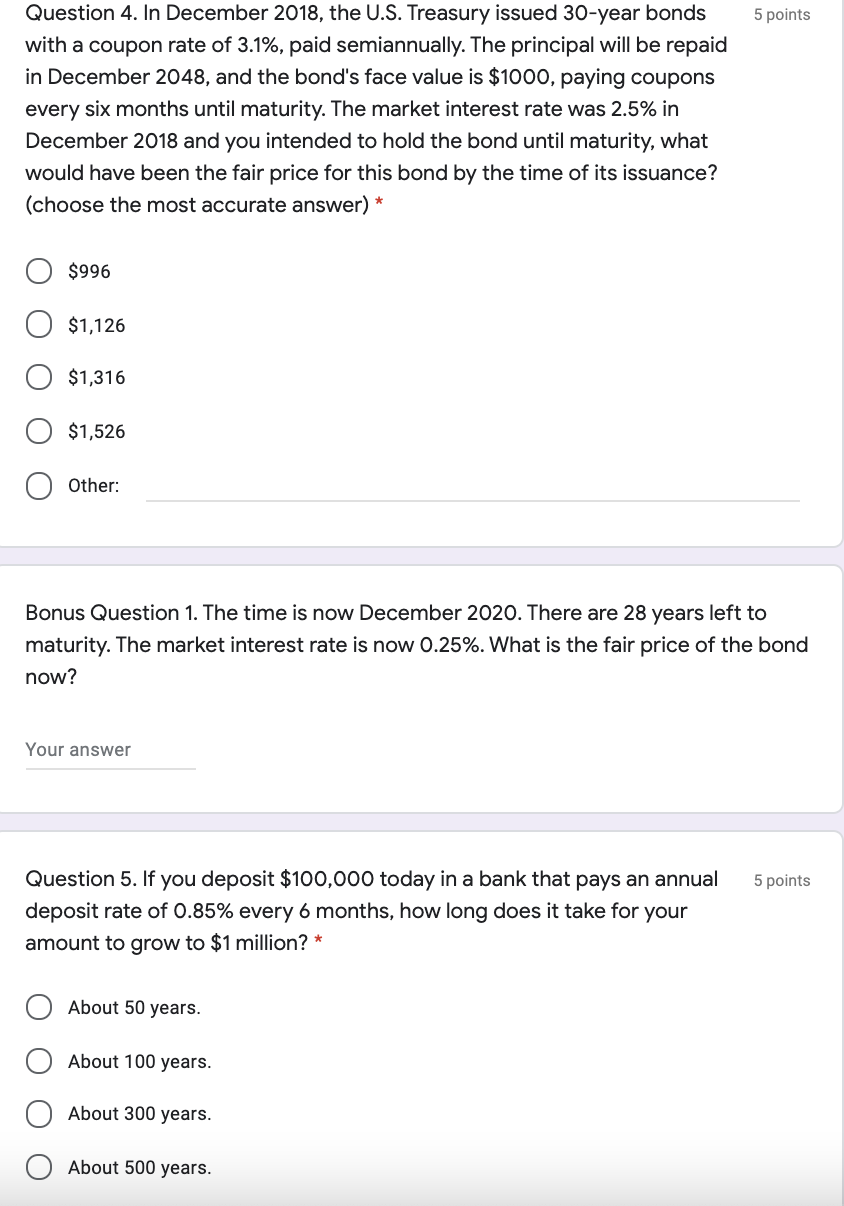This screenshot has height=1206, width=844.
Task: Click the Bonus Question 1 card
Action: (x=420, y=690)
